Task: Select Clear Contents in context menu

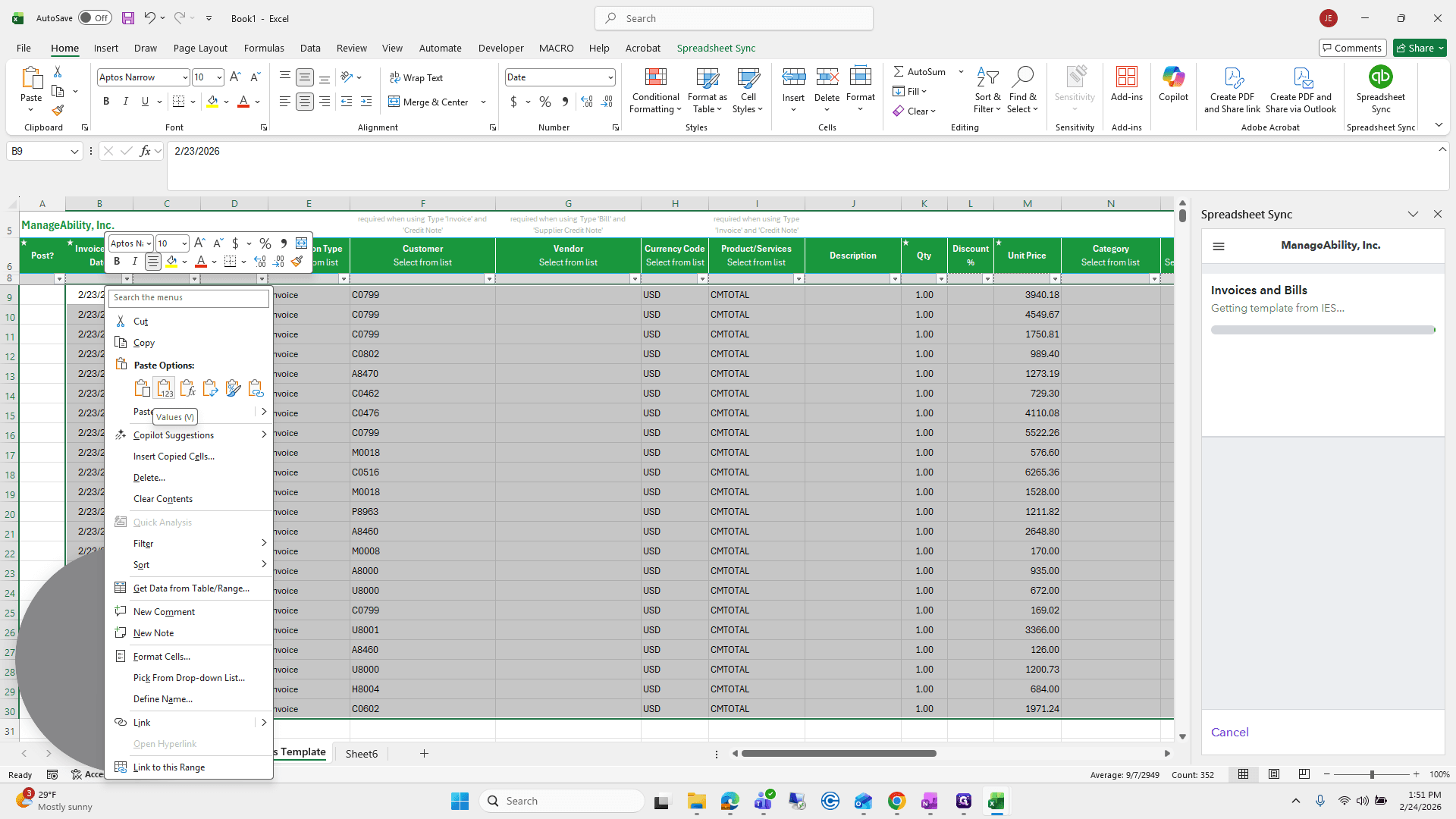Action: (x=163, y=499)
